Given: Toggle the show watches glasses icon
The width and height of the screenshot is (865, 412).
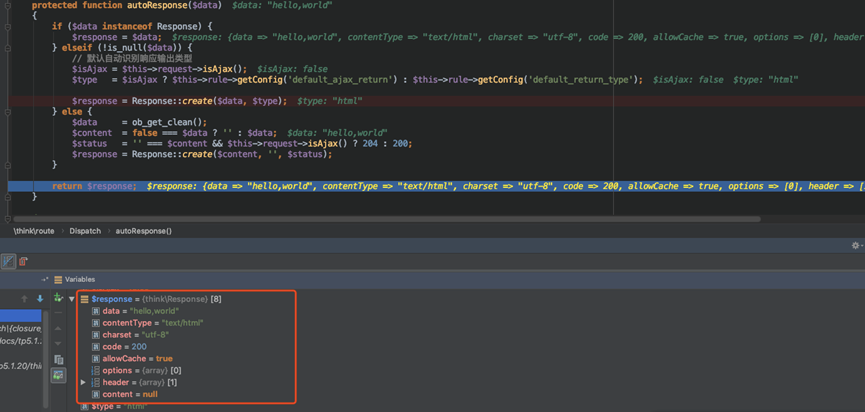Looking at the screenshot, I should (x=58, y=375).
